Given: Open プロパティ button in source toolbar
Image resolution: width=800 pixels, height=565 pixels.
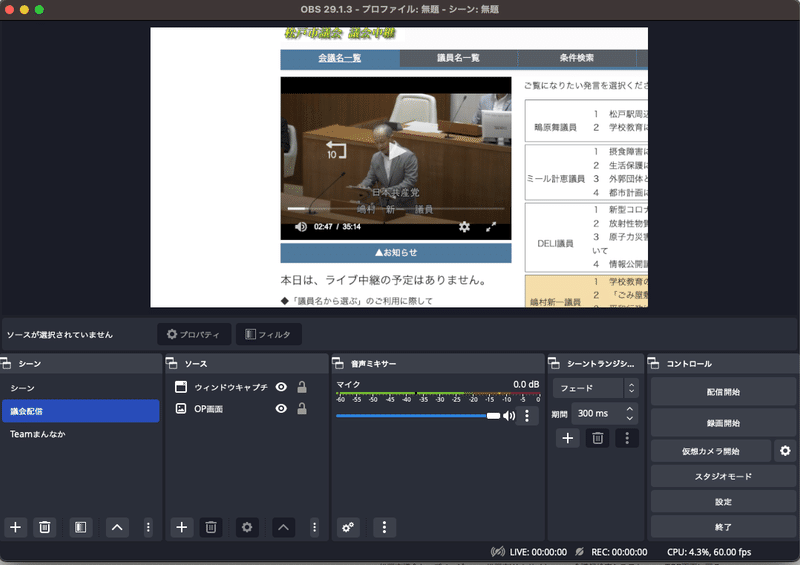Looking at the screenshot, I should coord(194,334).
